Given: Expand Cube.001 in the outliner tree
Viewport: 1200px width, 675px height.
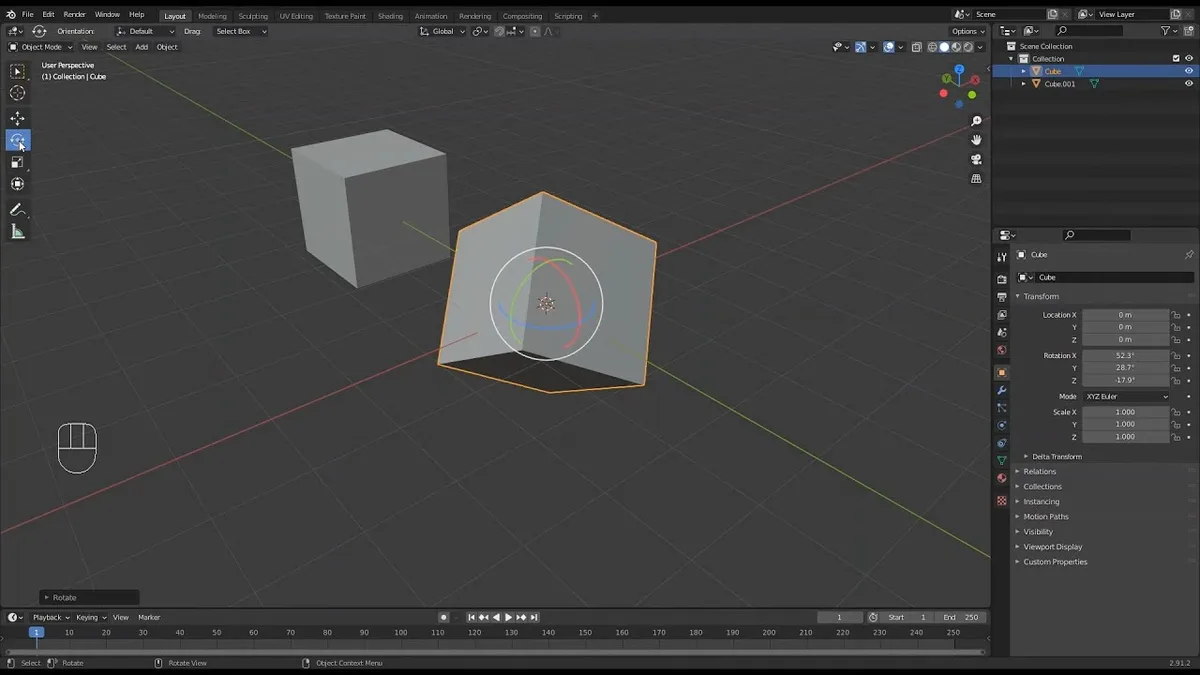Looking at the screenshot, I should (1024, 84).
